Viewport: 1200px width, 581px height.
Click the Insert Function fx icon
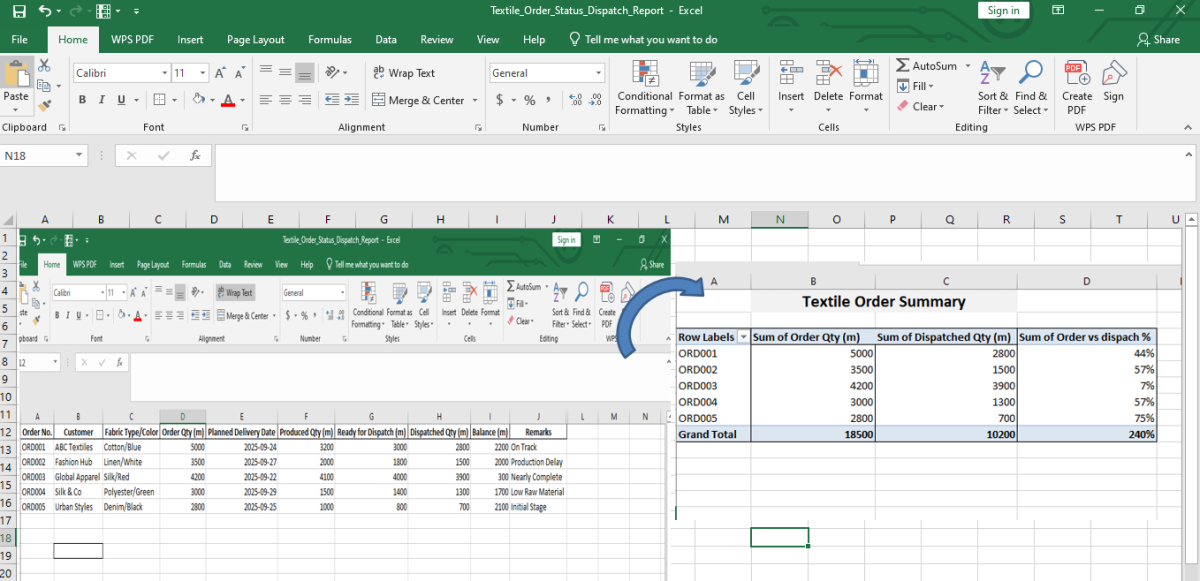click(196, 156)
